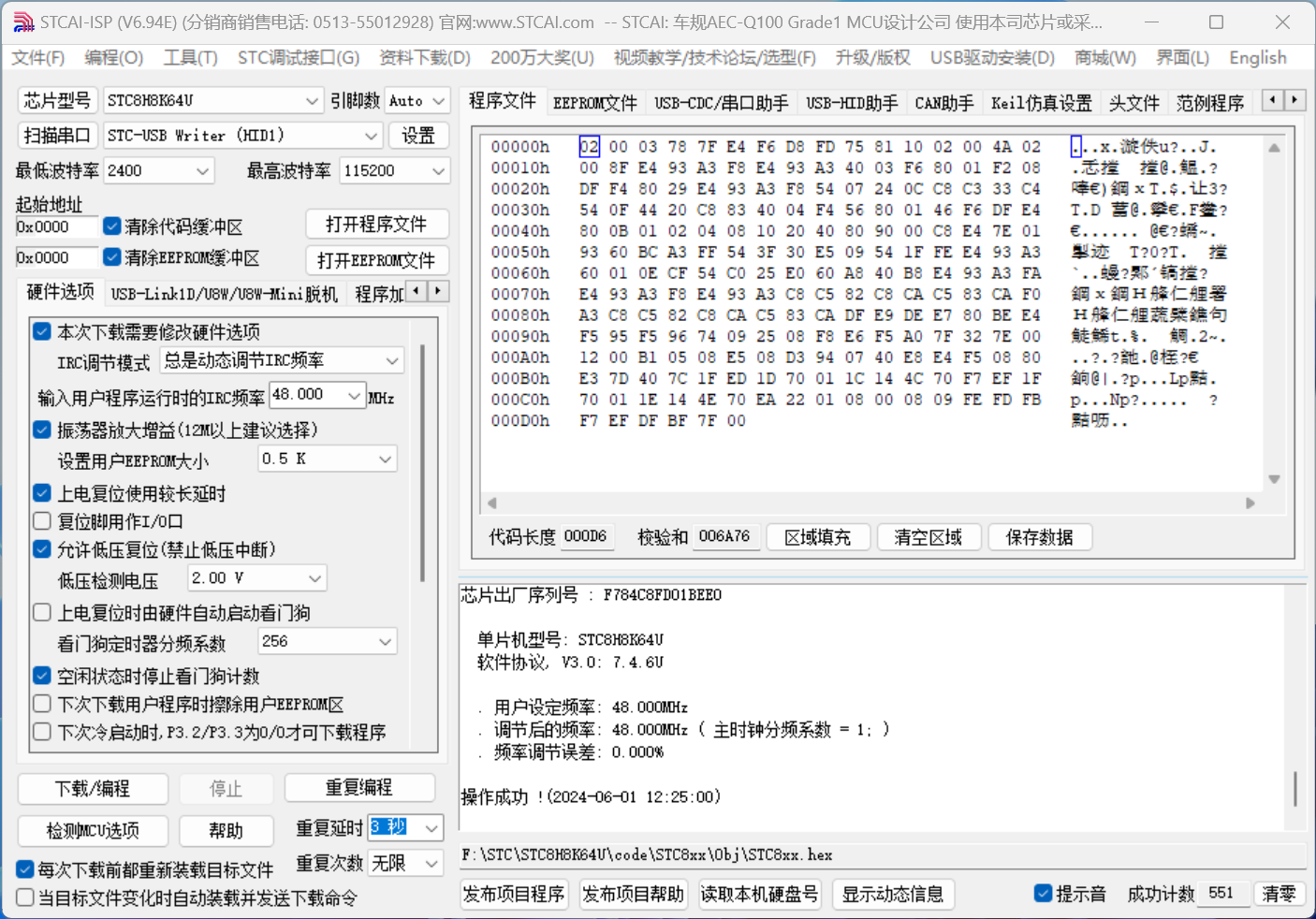Click 检测MCU选项 button

click(93, 830)
